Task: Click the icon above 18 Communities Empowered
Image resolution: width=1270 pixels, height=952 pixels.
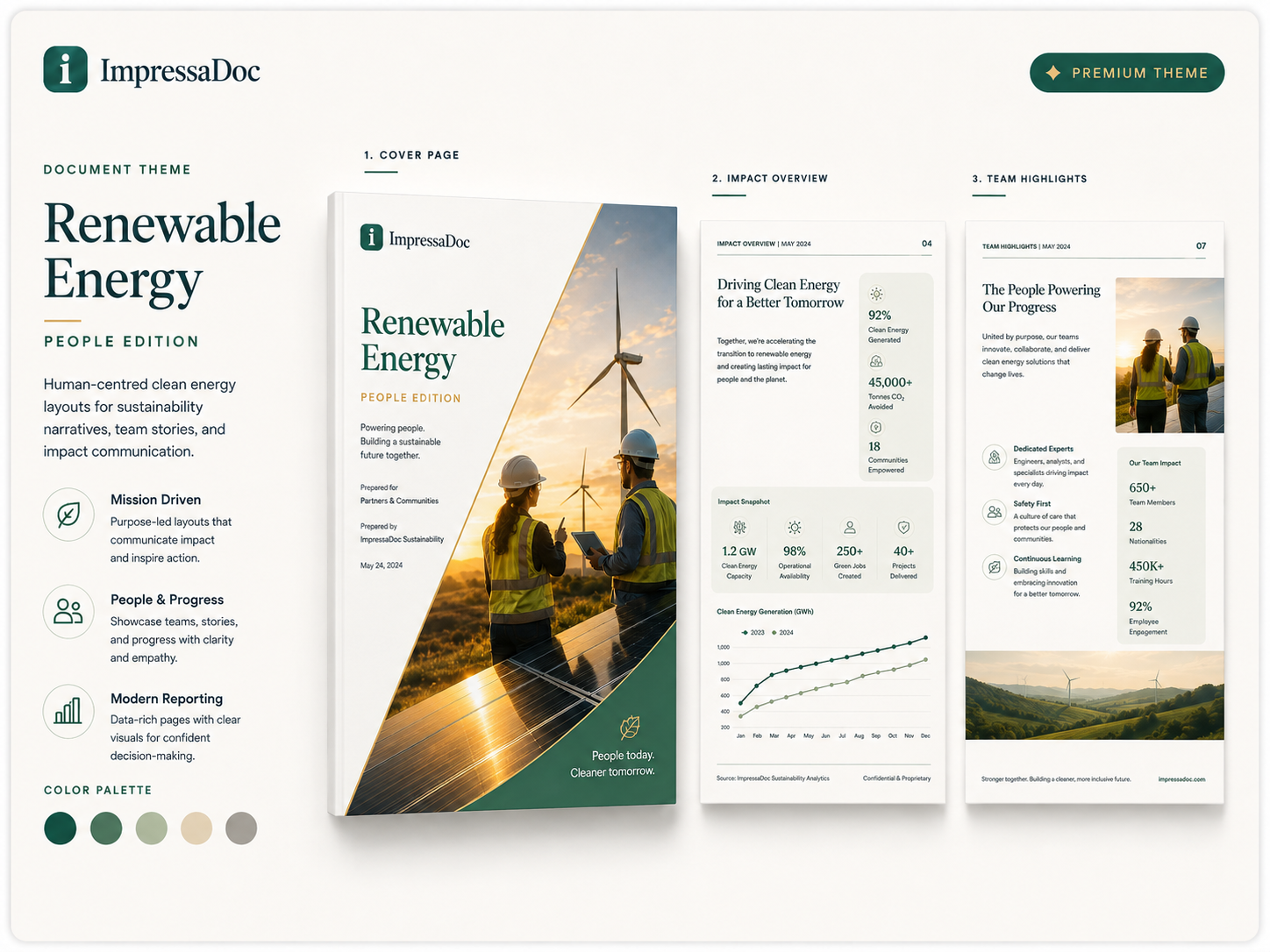Action: [875, 428]
